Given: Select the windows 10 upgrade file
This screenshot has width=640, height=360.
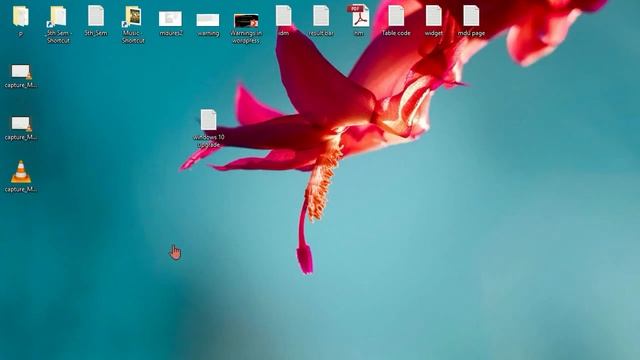Looking at the screenshot, I should tap(209, 120).
